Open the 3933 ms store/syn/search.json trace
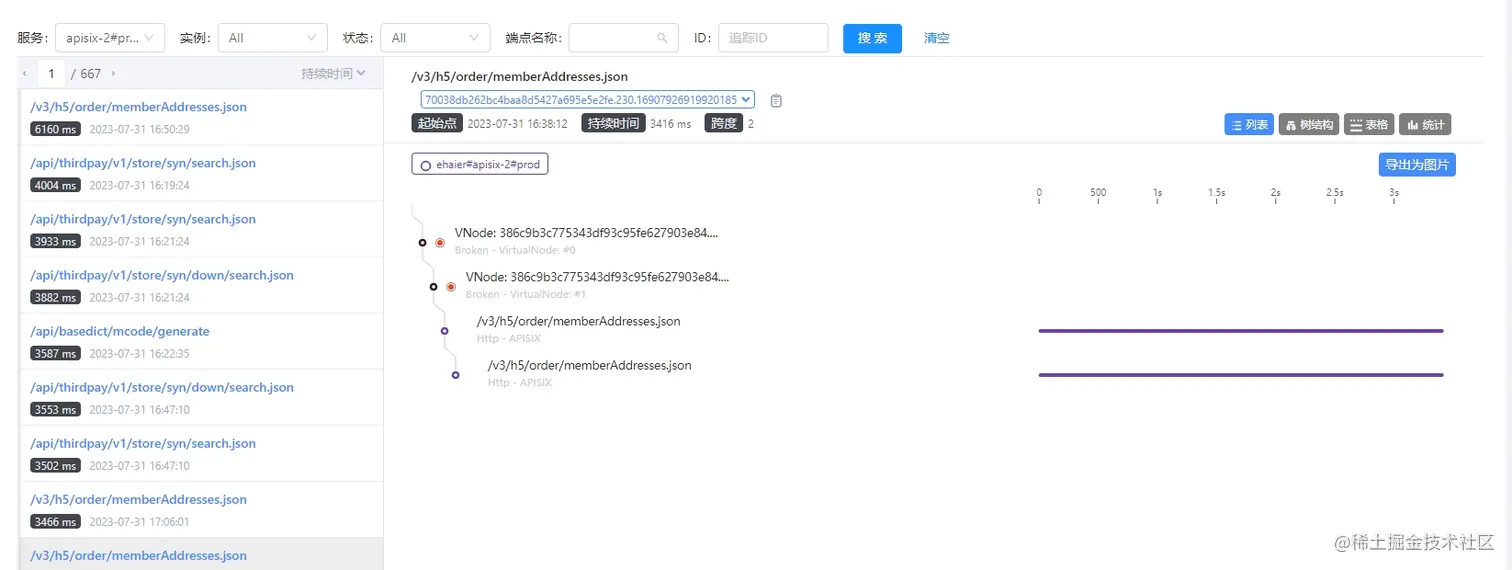 click(x=201, y=230)
